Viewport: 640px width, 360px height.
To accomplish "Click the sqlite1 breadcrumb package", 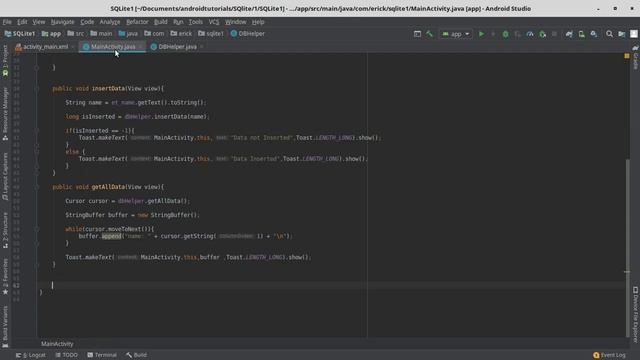I will 211,34.
